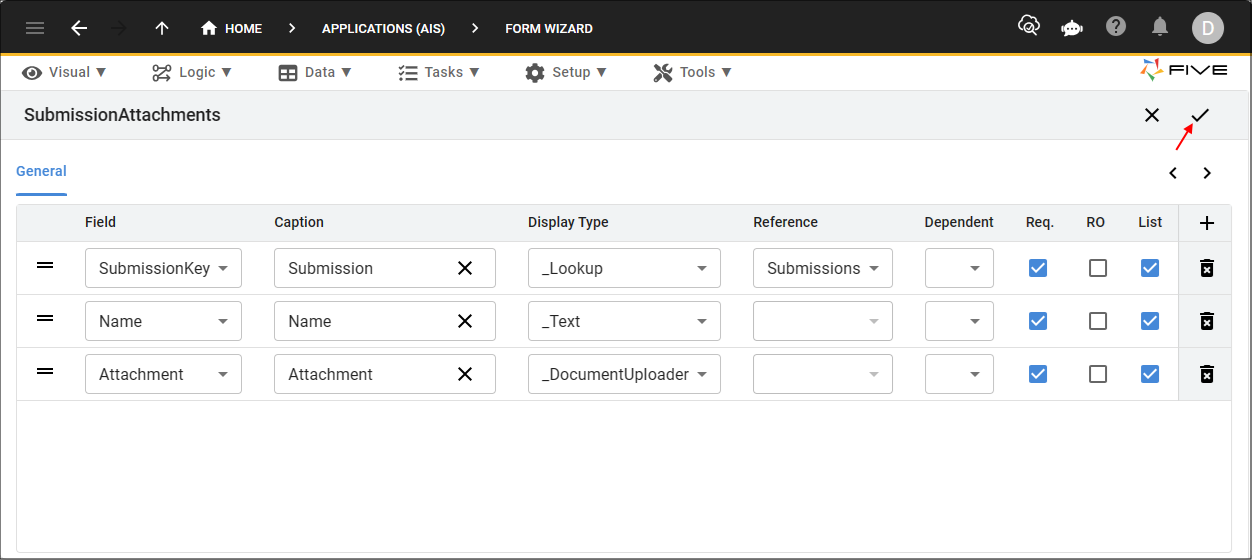Open the help question mark icon

point(1116,27)
